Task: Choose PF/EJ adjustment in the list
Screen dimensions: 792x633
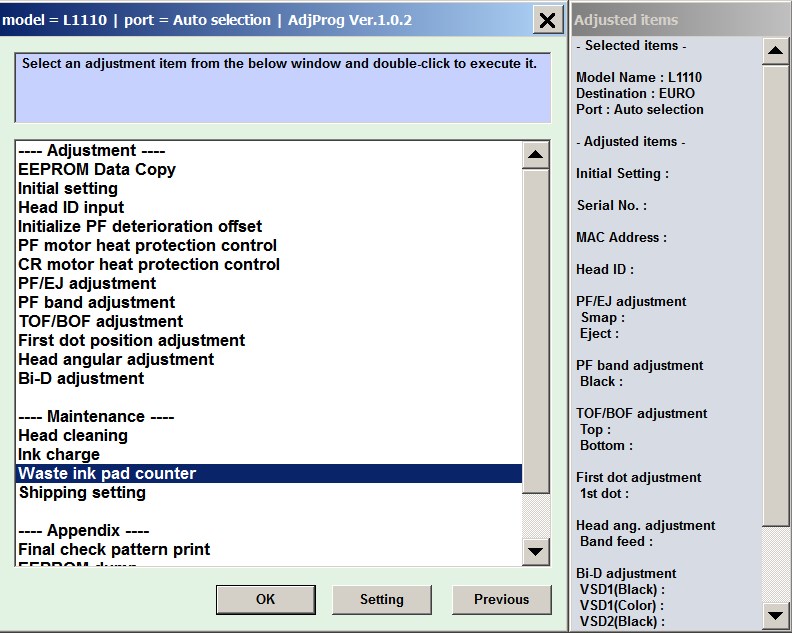Action: pos(87,283)
